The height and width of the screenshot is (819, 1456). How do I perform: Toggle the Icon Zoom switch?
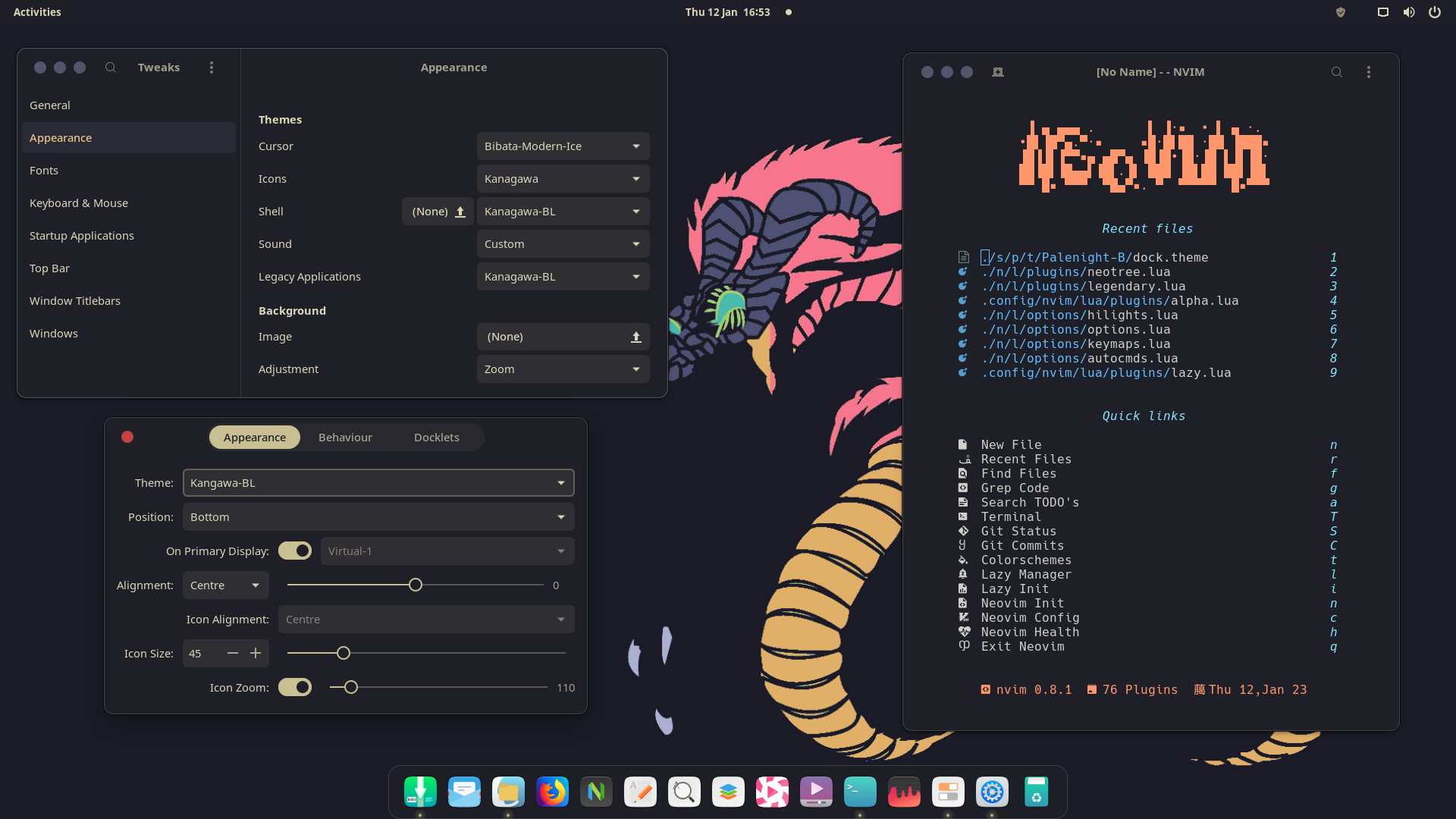pyautogui.click(x=295, y=687)
